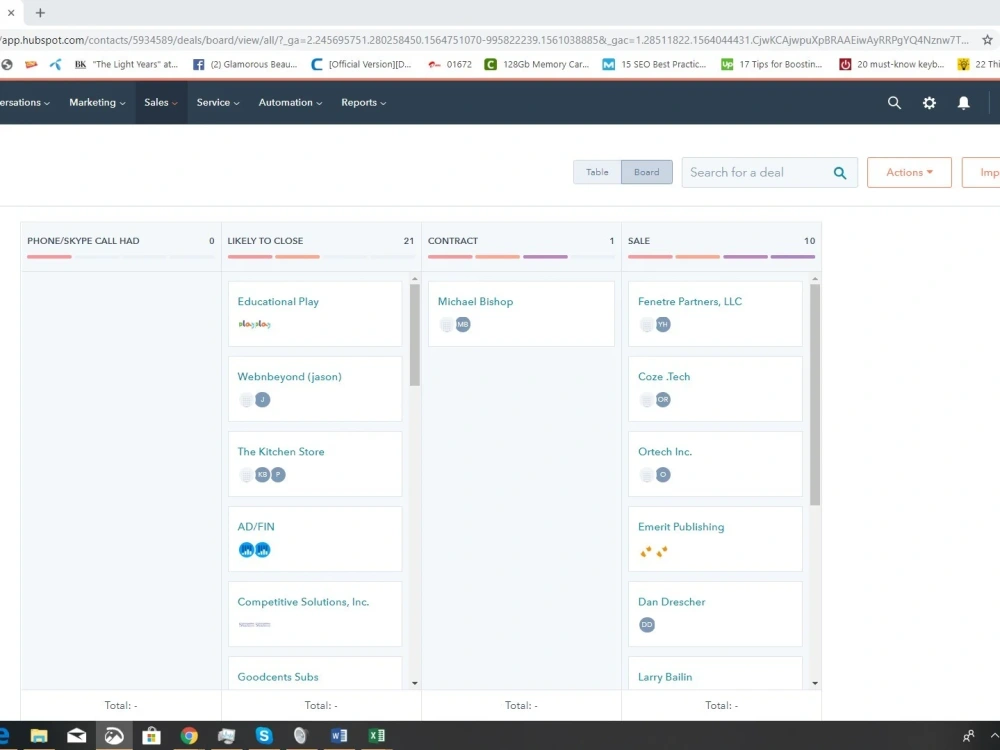Open the Fenetre Partners, LLC deal
This screenshot has height=750, width=1000.
690,302
